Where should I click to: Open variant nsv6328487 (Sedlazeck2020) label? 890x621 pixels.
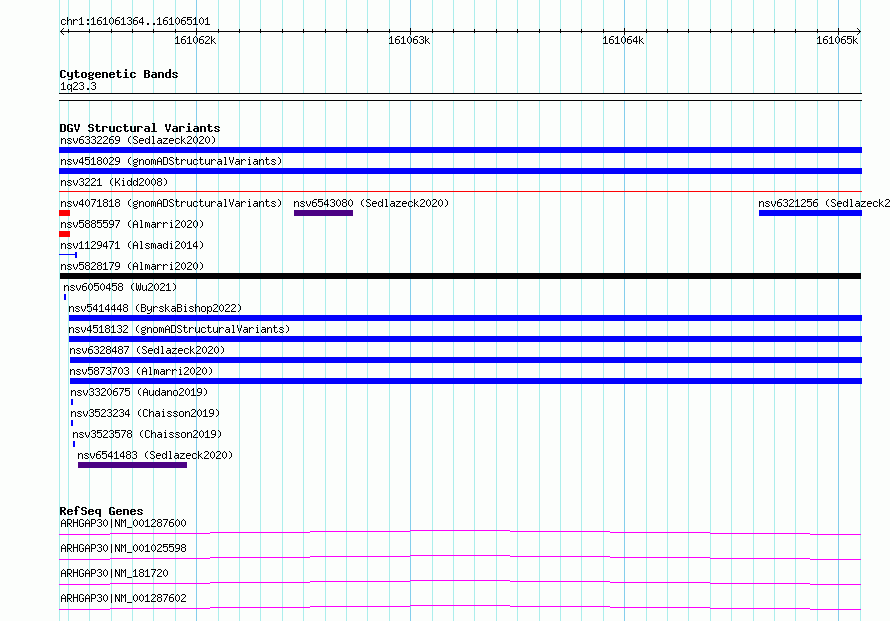[147, 350]
